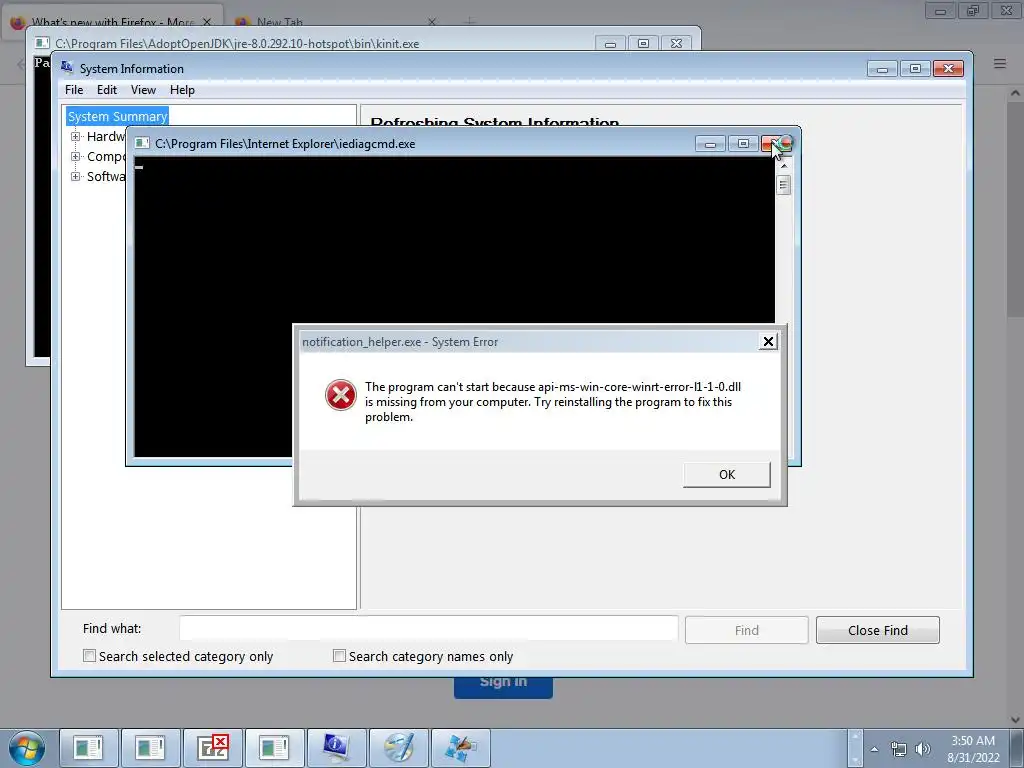Open the Windows Start menu
The height and width of the screenshot is (768, 1024).
click(x=27, y=748)
